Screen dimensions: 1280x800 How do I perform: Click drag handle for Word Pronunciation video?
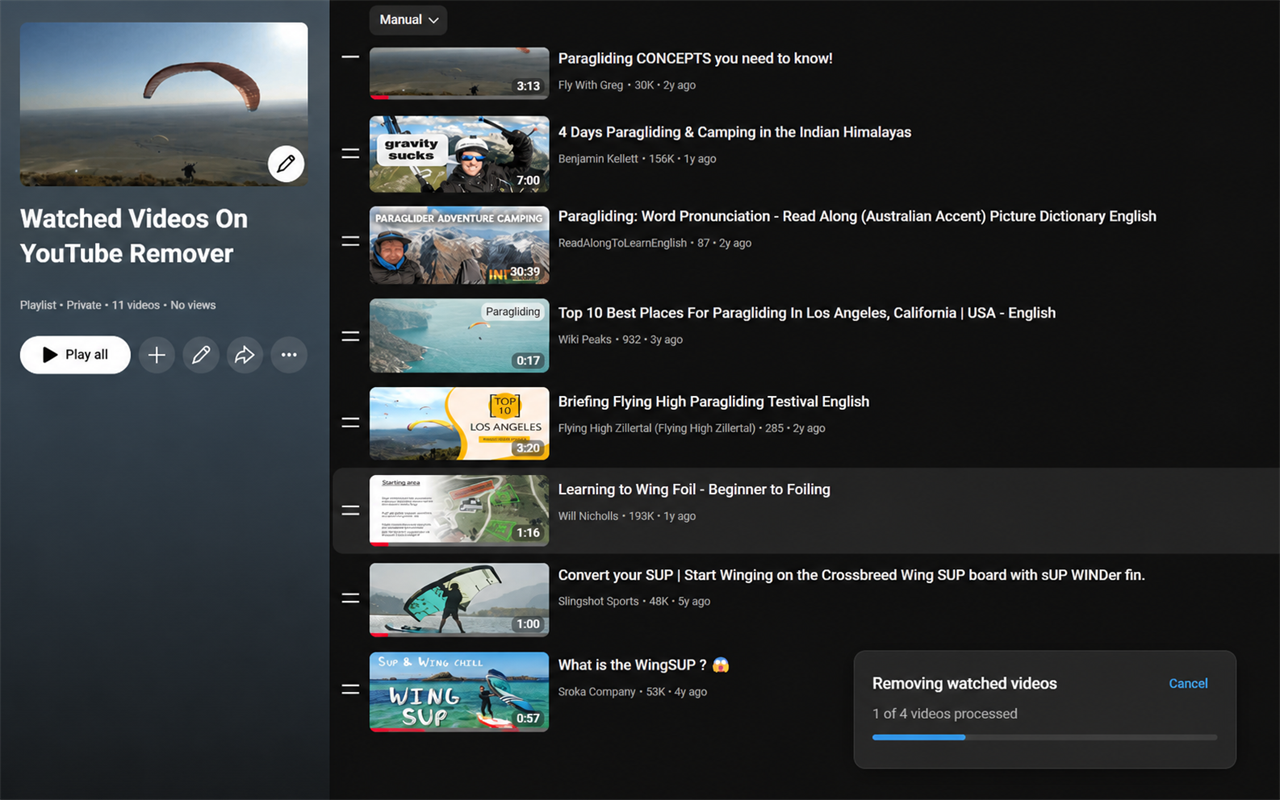pyautogui.click(x=350, y=241)
